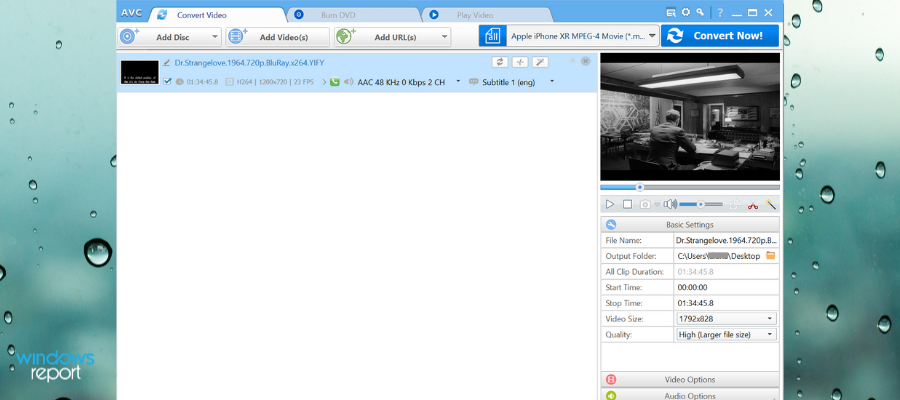Open the Add Disc dropdown arrow
This screenshot has width=900, height=400.
(x=215, y=37)
